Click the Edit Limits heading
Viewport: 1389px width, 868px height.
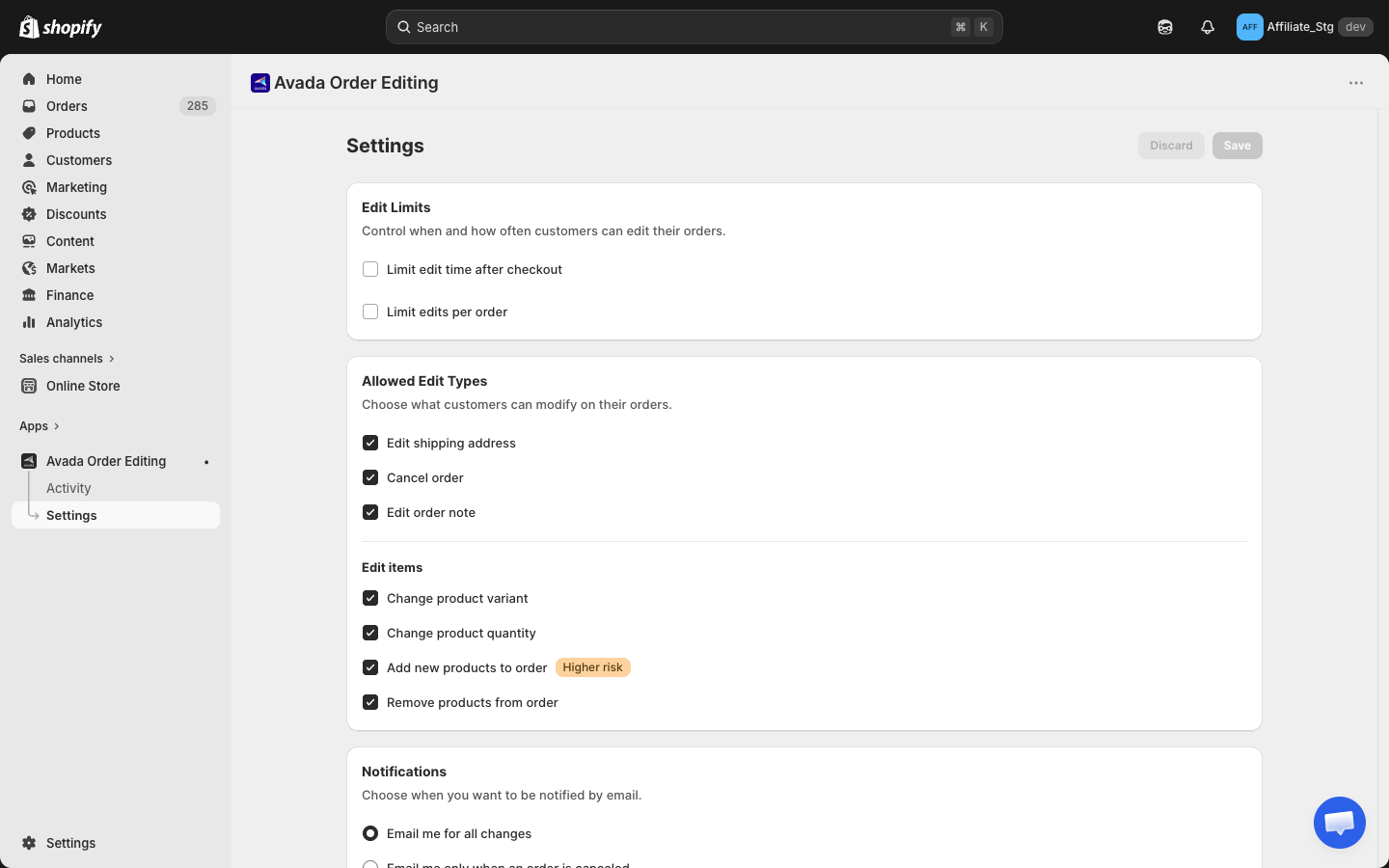(x=396, y=207)
